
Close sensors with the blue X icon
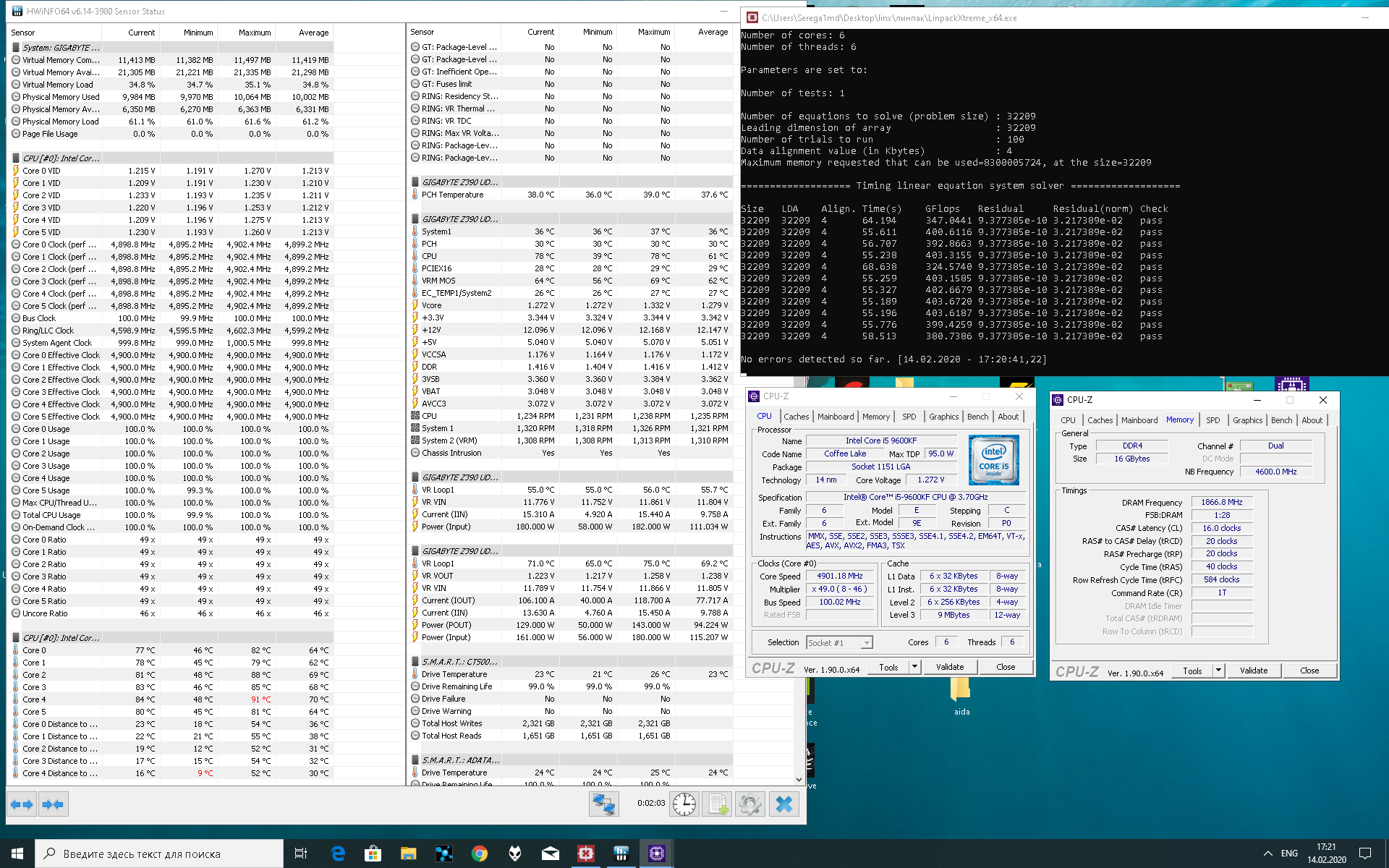[x=783, y=804]
